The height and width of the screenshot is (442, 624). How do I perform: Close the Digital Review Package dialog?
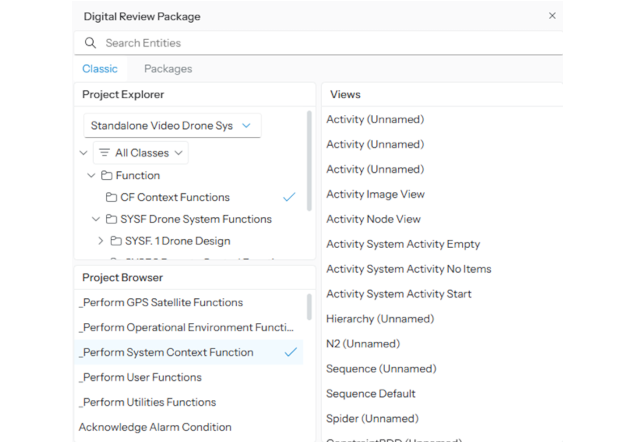pyautogui.click(x=552, y=16)
